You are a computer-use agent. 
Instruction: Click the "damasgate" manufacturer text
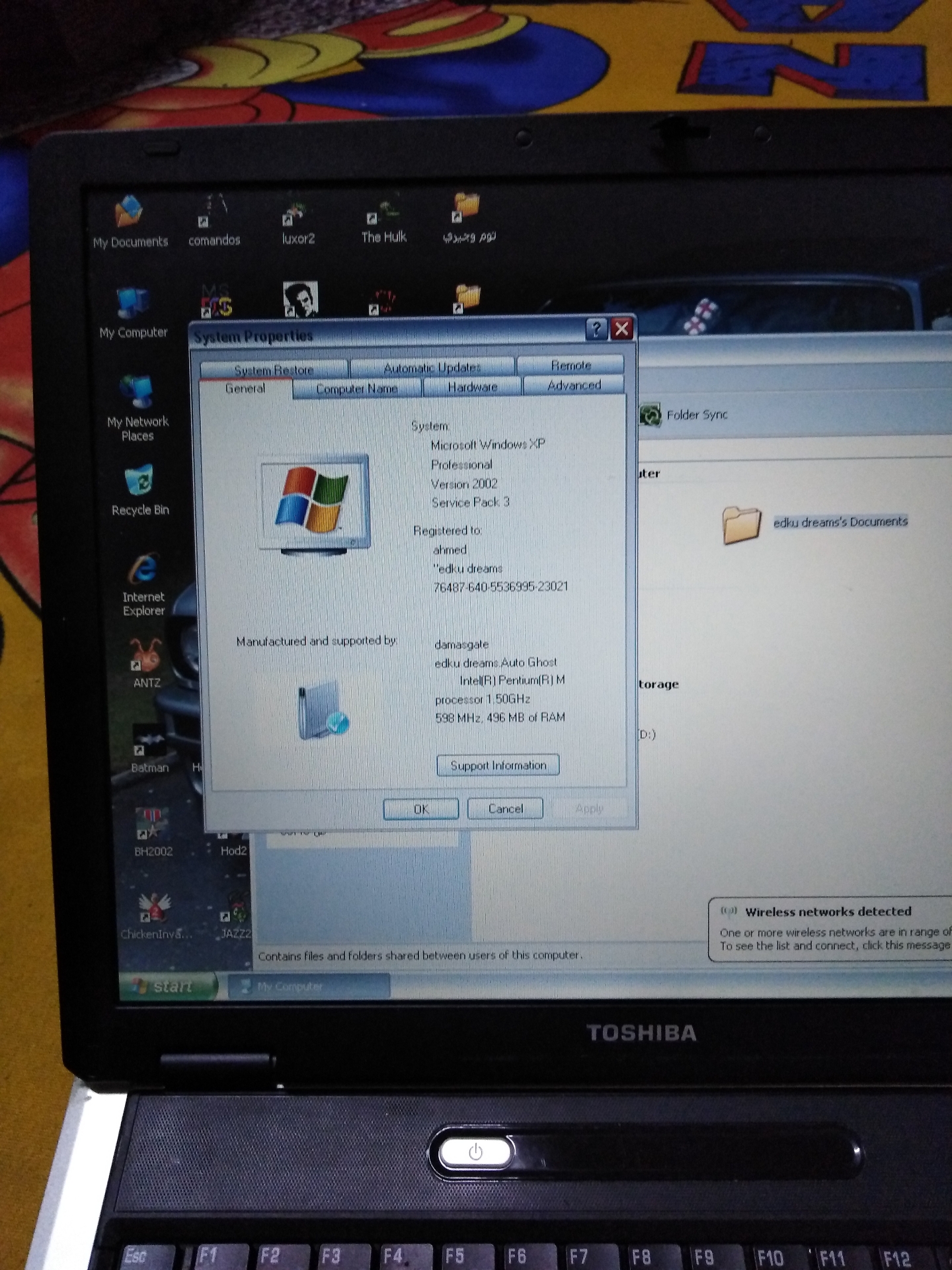(461, 644)
